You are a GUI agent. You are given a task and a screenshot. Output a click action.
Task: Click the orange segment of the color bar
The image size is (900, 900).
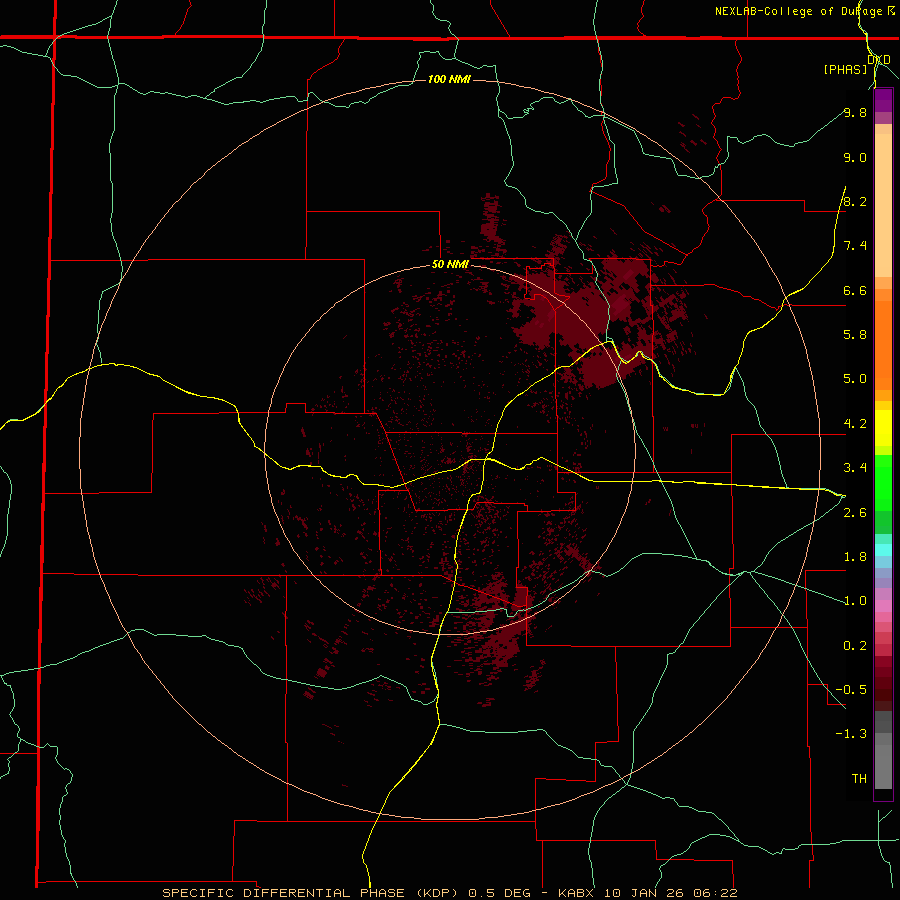pos(883,345)
